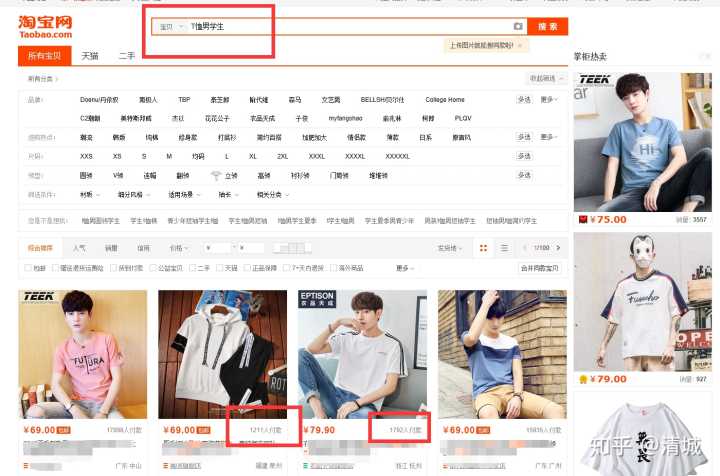The height and width of the screenshot is (476, 720).
Task: Expand the 相关分类 related category dropdown
Action: (x=273, y=195)
